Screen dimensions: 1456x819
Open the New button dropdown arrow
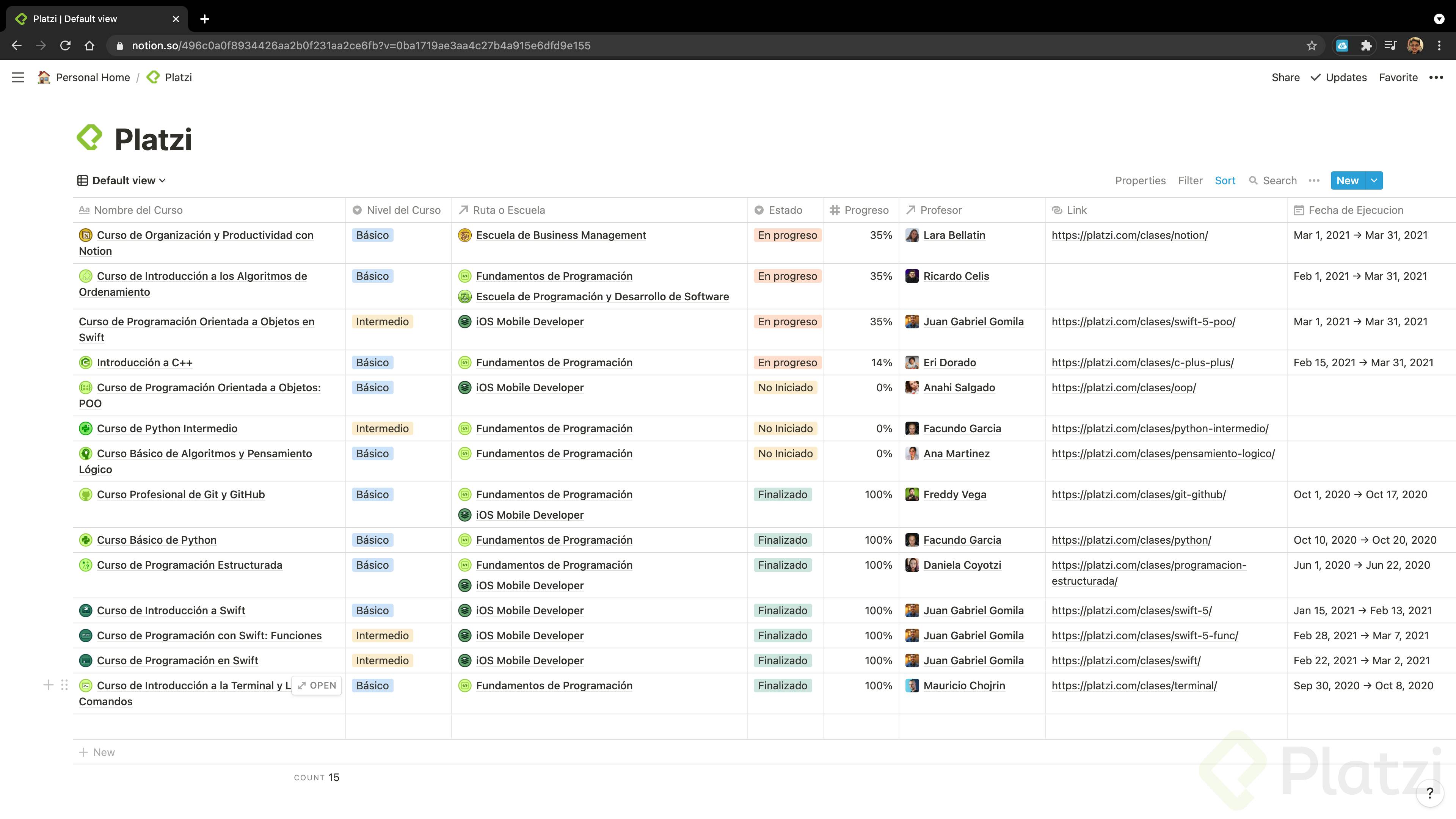[x=1374, y=180]
